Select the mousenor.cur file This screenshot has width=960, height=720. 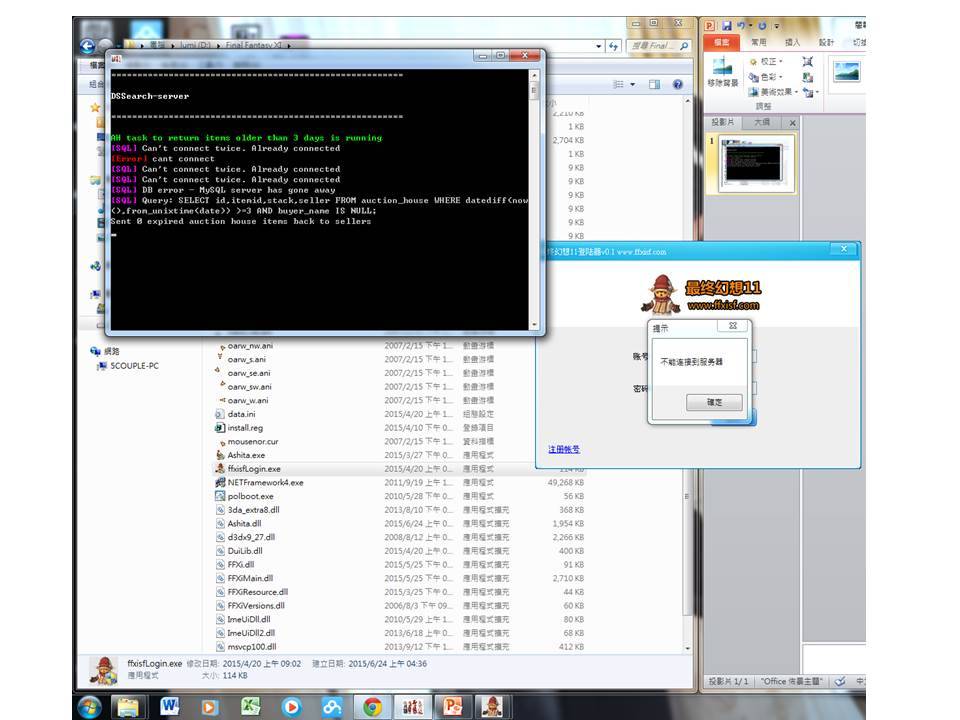point(253,441)
